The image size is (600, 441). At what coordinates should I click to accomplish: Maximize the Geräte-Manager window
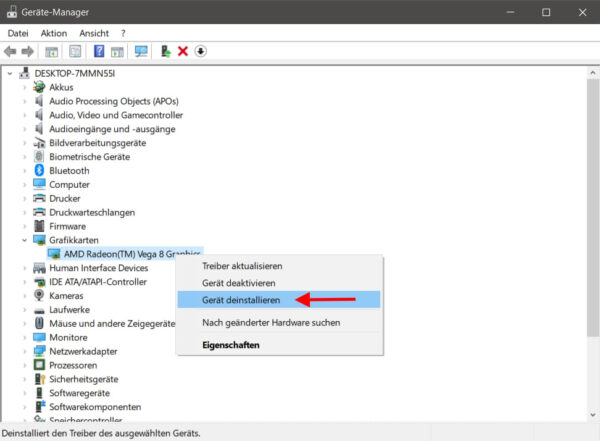pyautogui.click(x=546, y=12)
